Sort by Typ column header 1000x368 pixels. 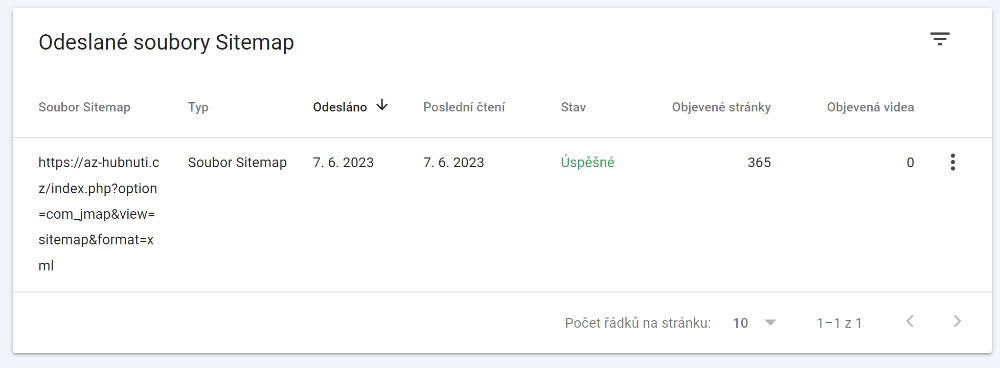point(198,107)
